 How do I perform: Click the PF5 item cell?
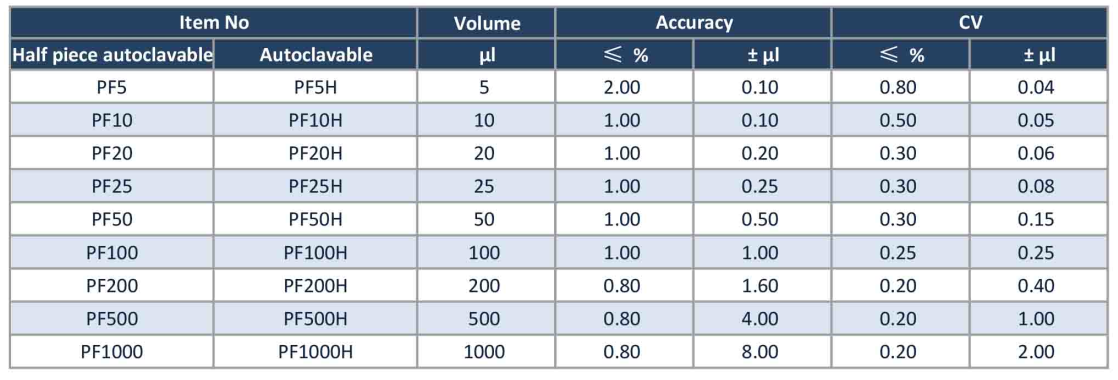(x=111, y=88)
